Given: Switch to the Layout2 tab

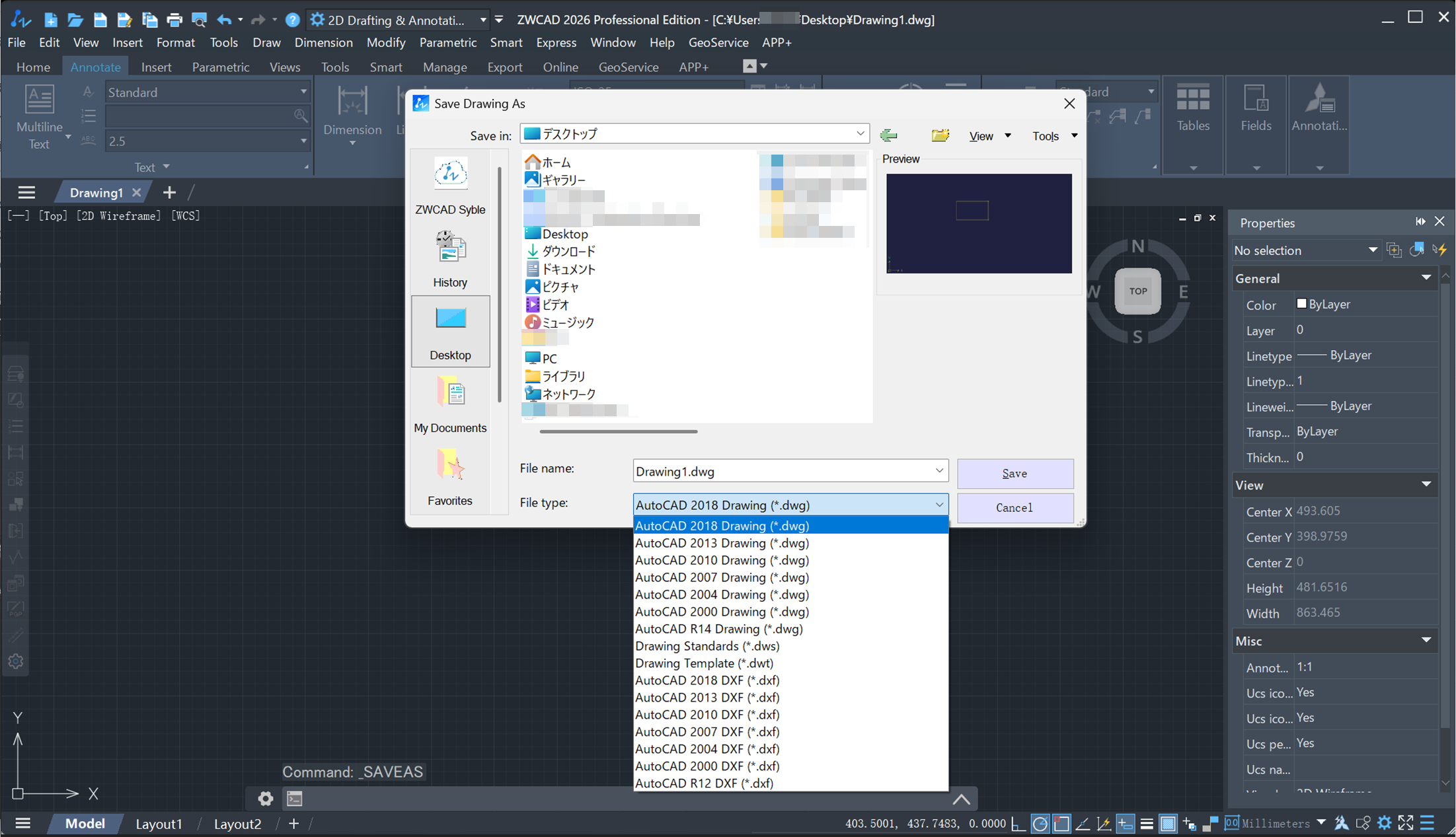Looking at the screenshot, I should [237, 823].
